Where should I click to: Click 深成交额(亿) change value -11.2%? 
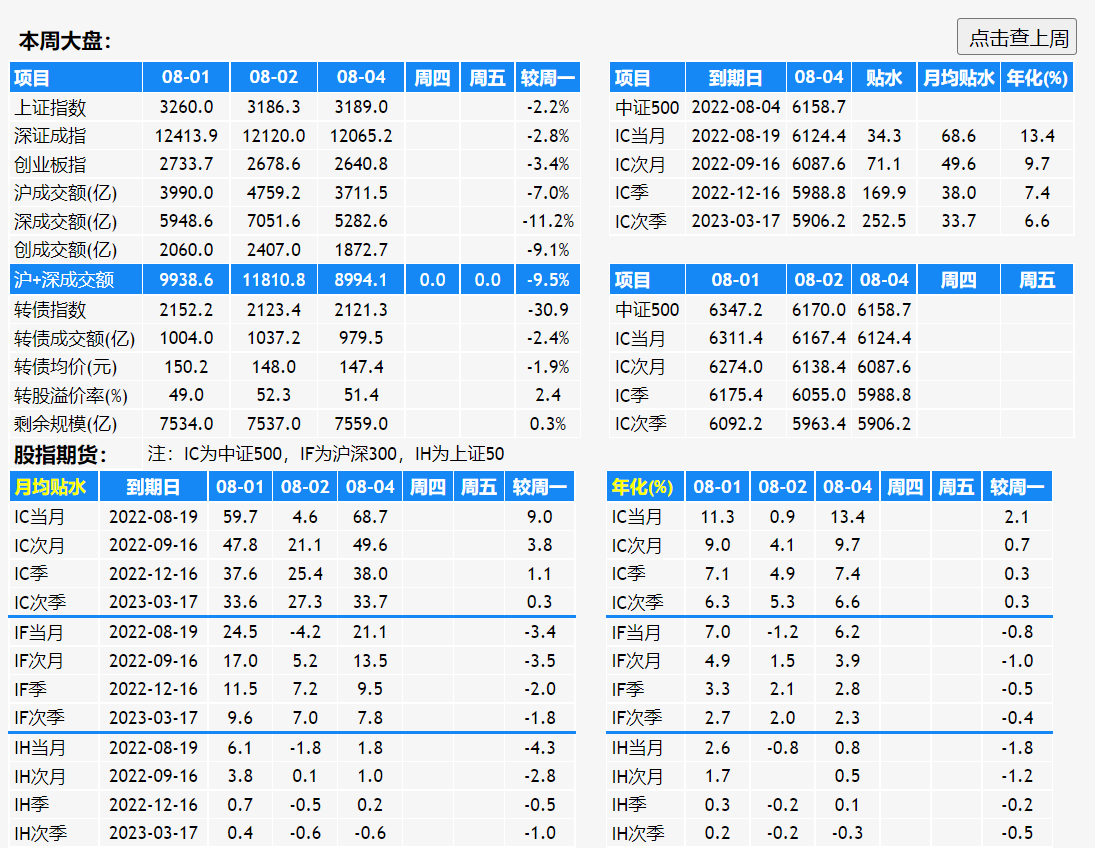[x=548, y=221]
